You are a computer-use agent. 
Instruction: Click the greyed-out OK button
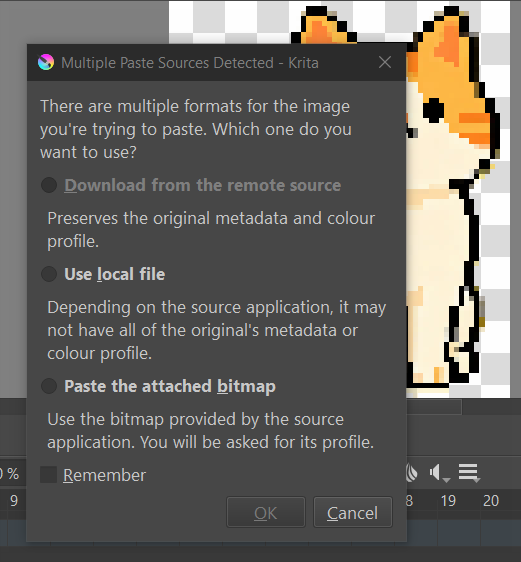pyautogui.click(x=266, y=513)
